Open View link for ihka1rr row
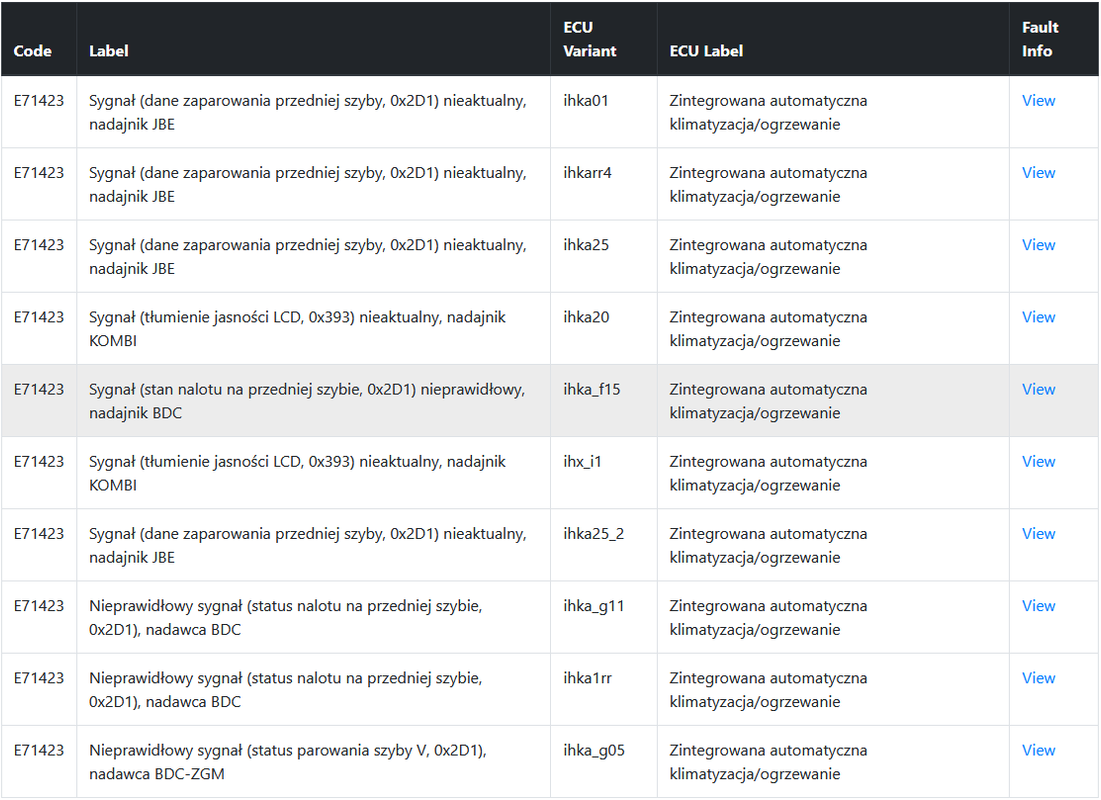1101x800 pixels. click(1038, 678)
